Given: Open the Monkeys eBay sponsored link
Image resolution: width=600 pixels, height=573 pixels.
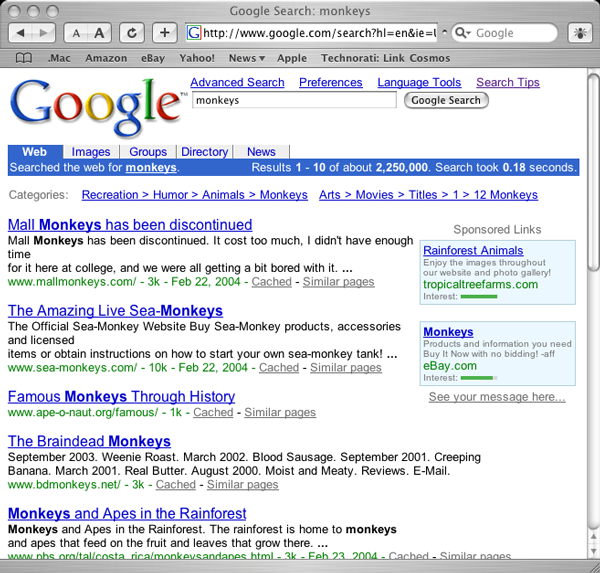Looking at the screenshot, I should coord(448,332).
